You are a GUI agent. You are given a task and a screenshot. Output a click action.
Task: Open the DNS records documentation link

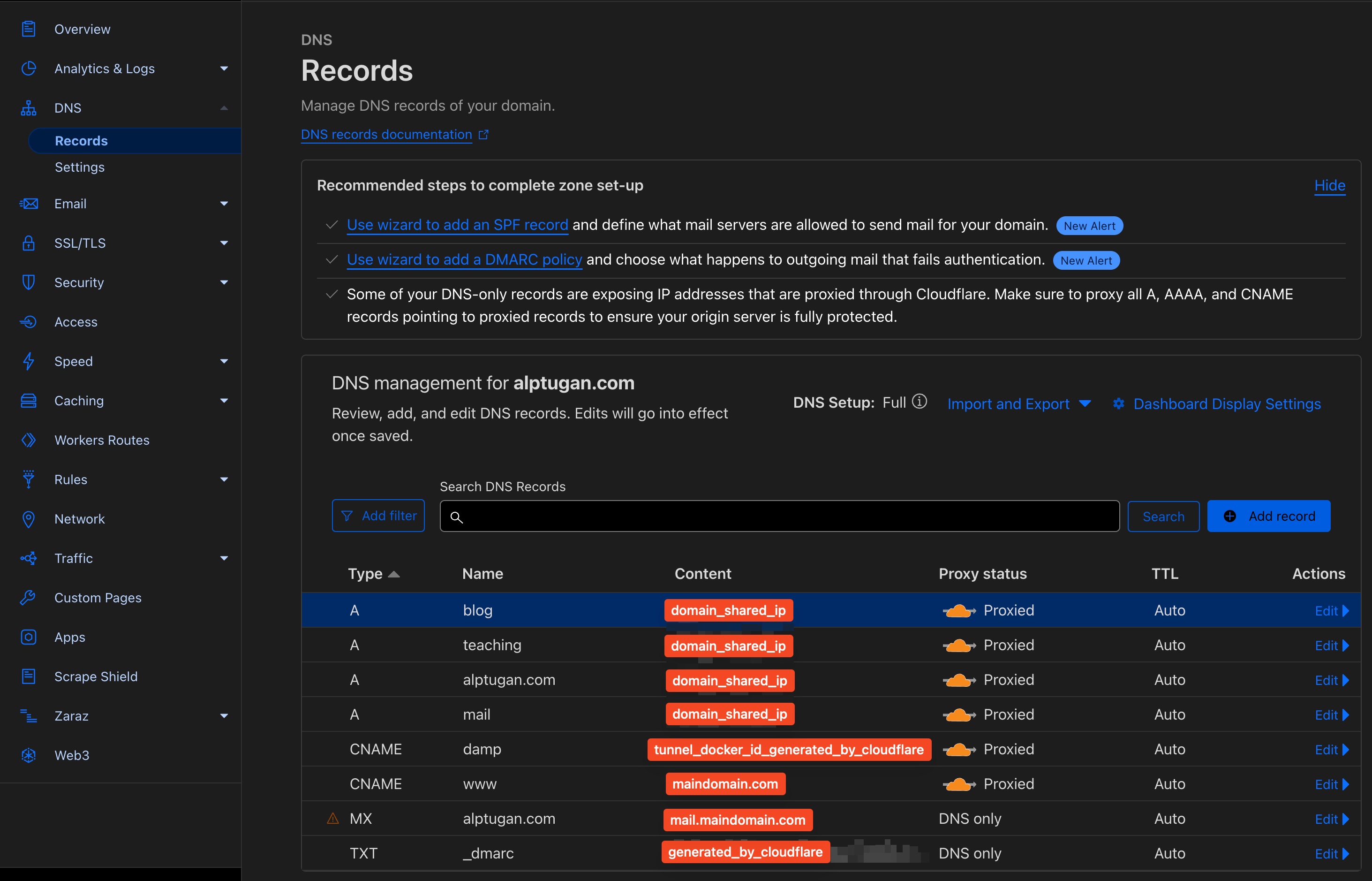click(386, 135)
